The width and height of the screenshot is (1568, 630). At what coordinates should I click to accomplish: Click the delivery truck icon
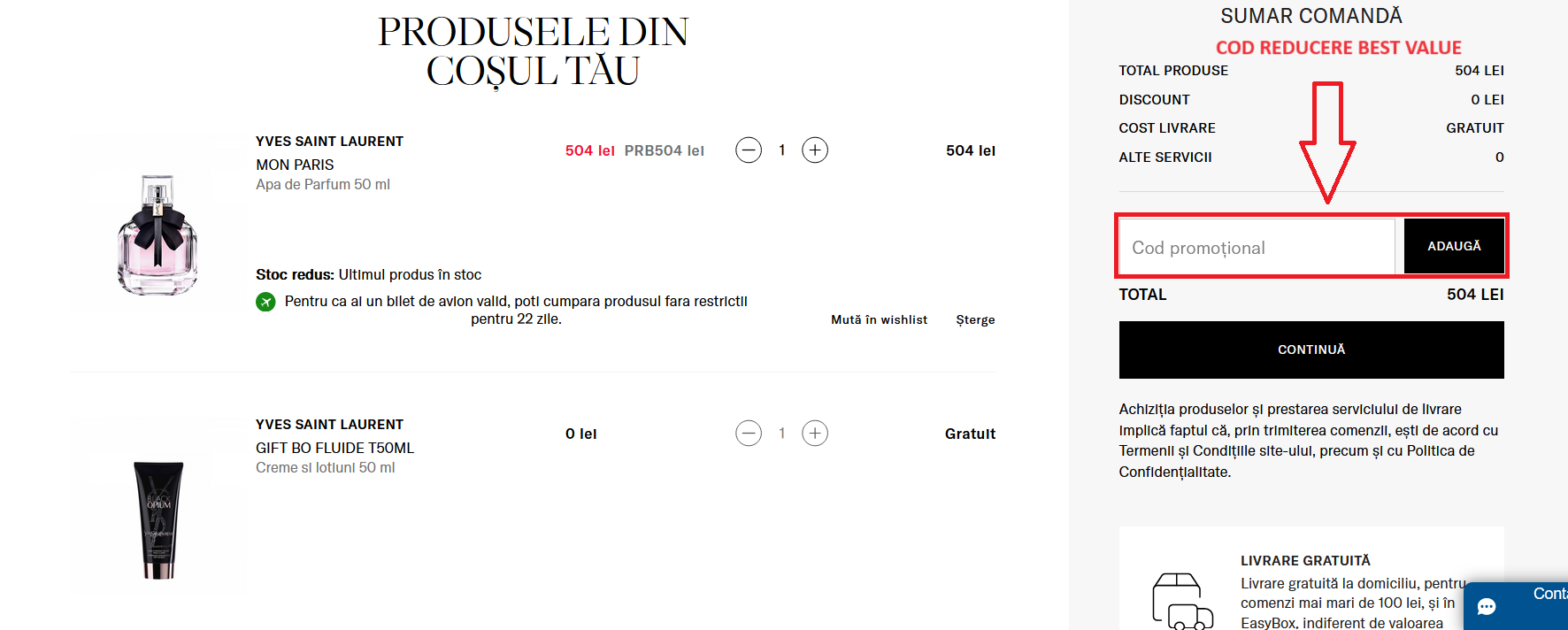1182,602
